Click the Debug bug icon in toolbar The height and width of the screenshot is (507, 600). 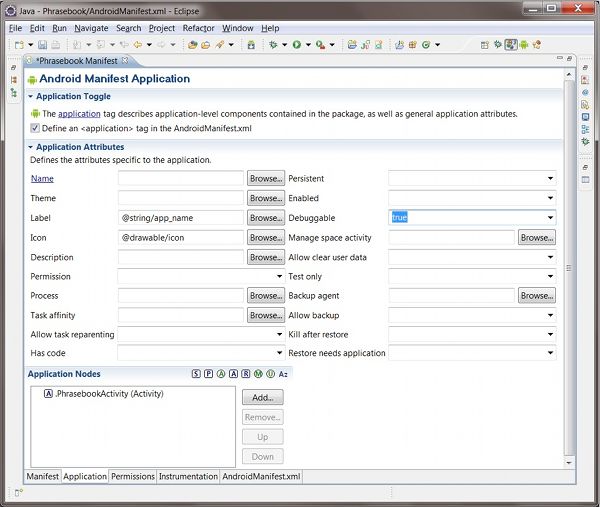(273, 45)
